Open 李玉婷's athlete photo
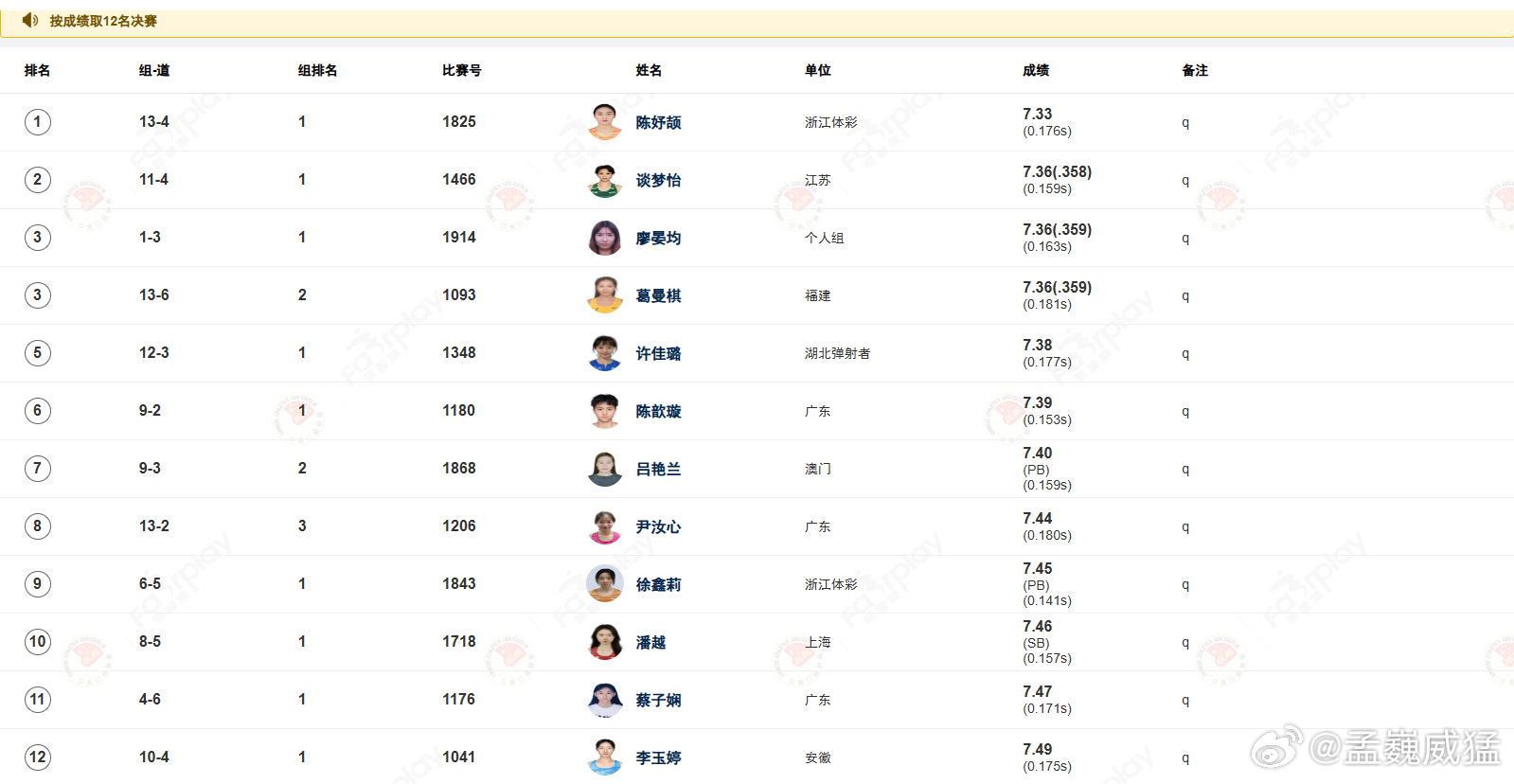The height and width of the screenshot is (784, 1514). [605, 757]
